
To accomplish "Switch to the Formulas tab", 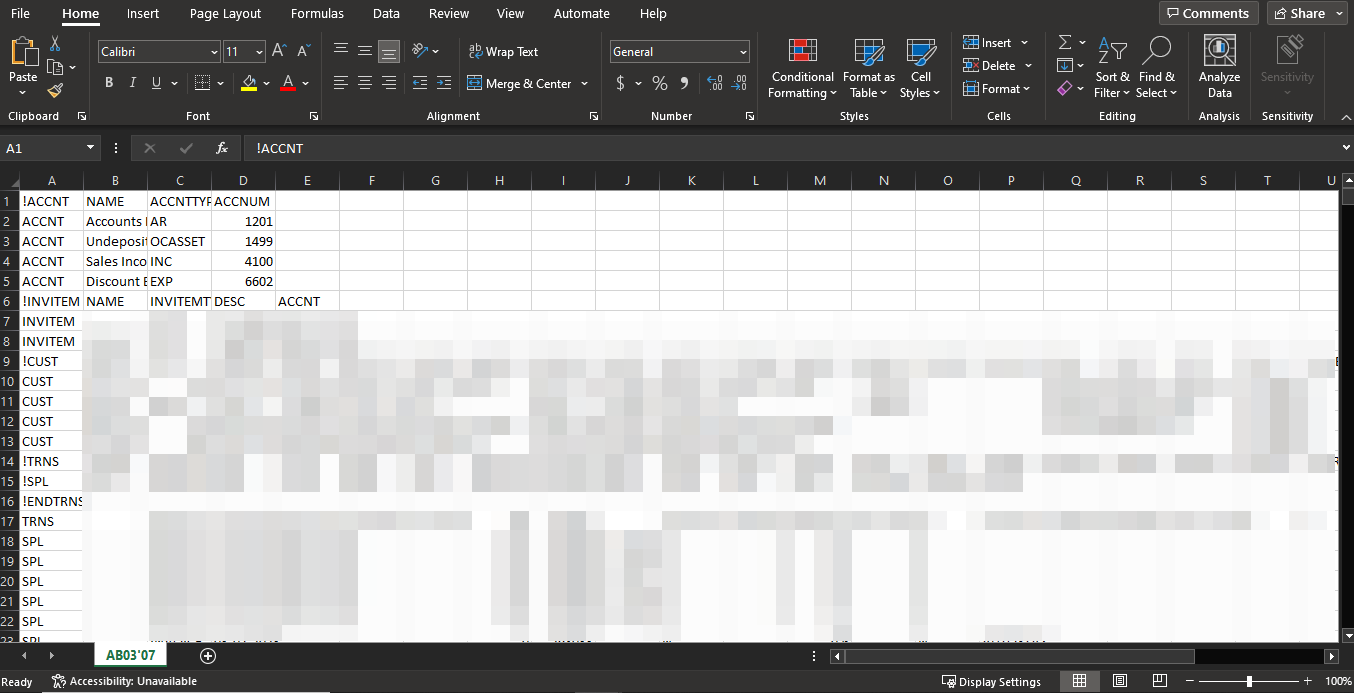I will pos(317,14).
